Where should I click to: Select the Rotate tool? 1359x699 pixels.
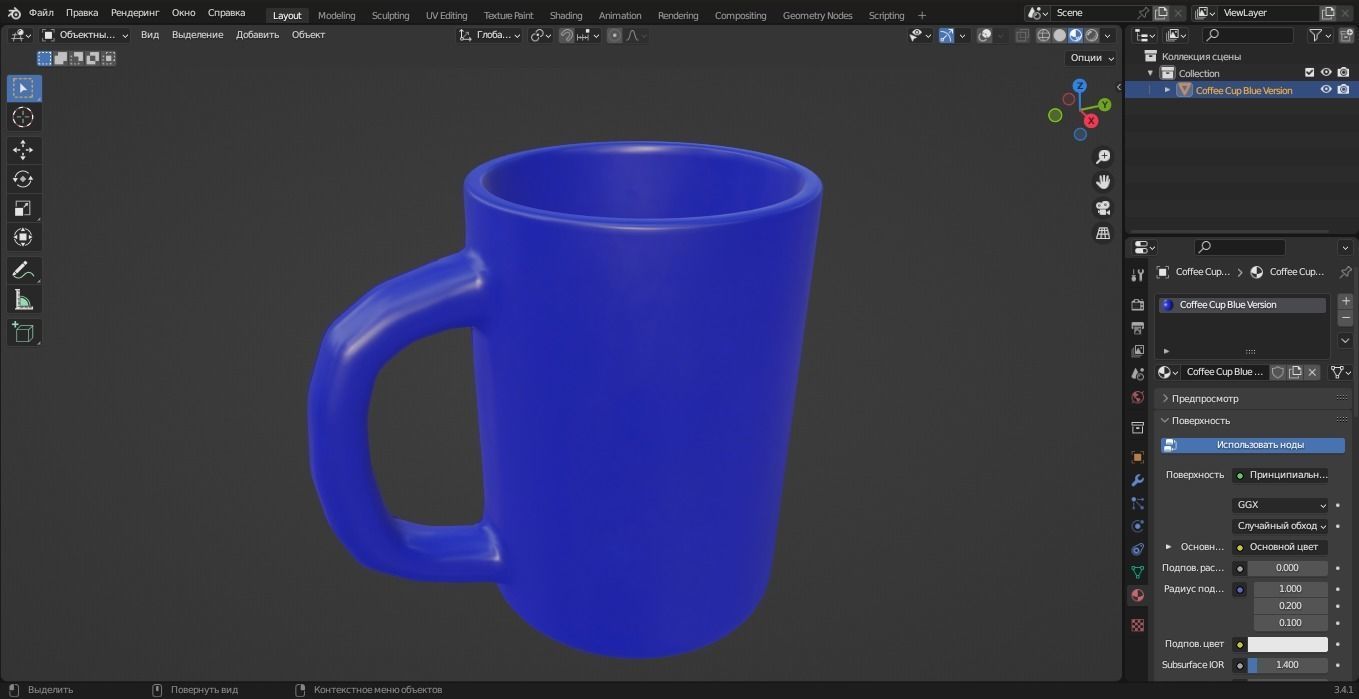tap(23, 179)
